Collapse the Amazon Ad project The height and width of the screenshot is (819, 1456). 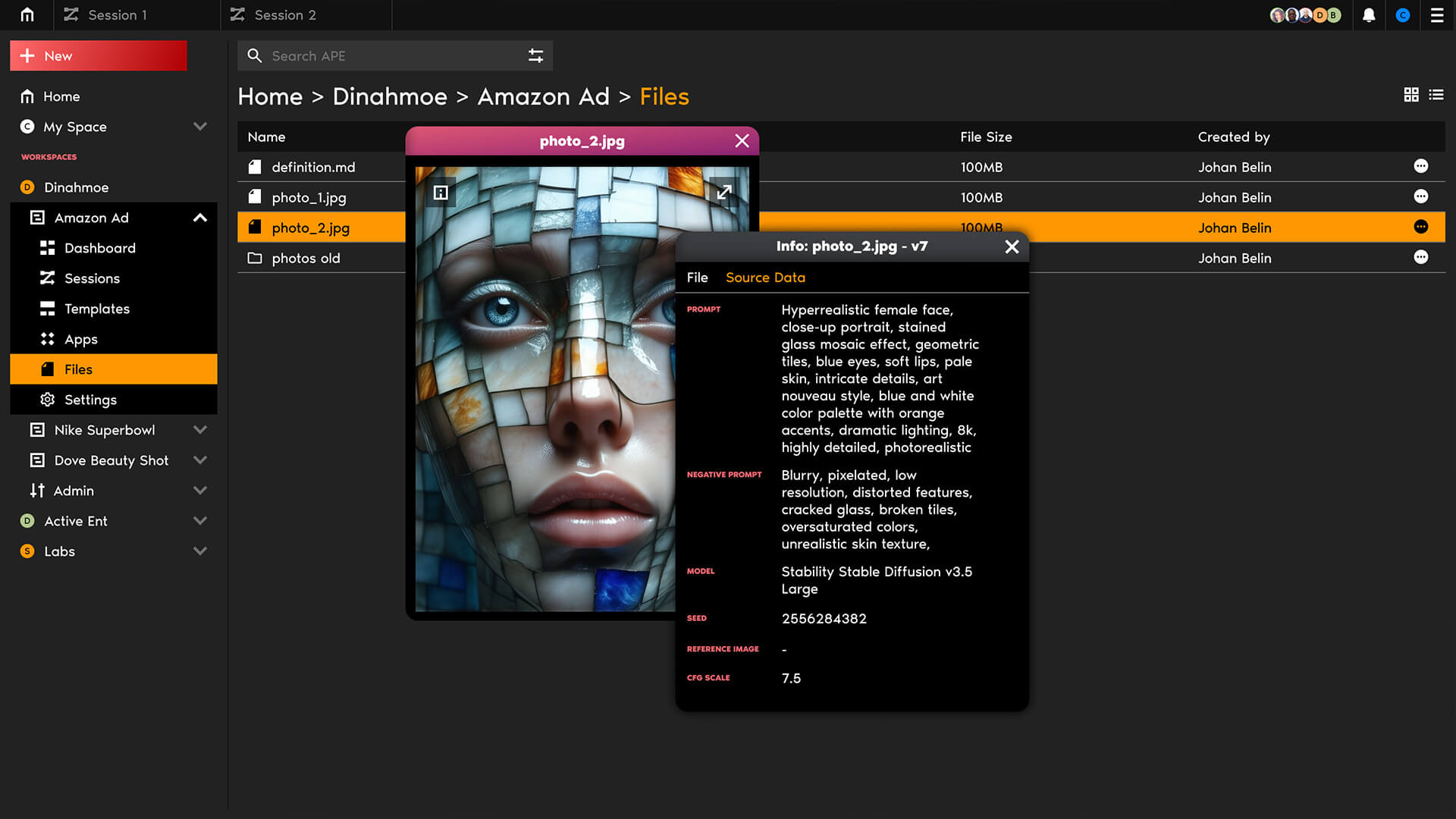[200, 218]
